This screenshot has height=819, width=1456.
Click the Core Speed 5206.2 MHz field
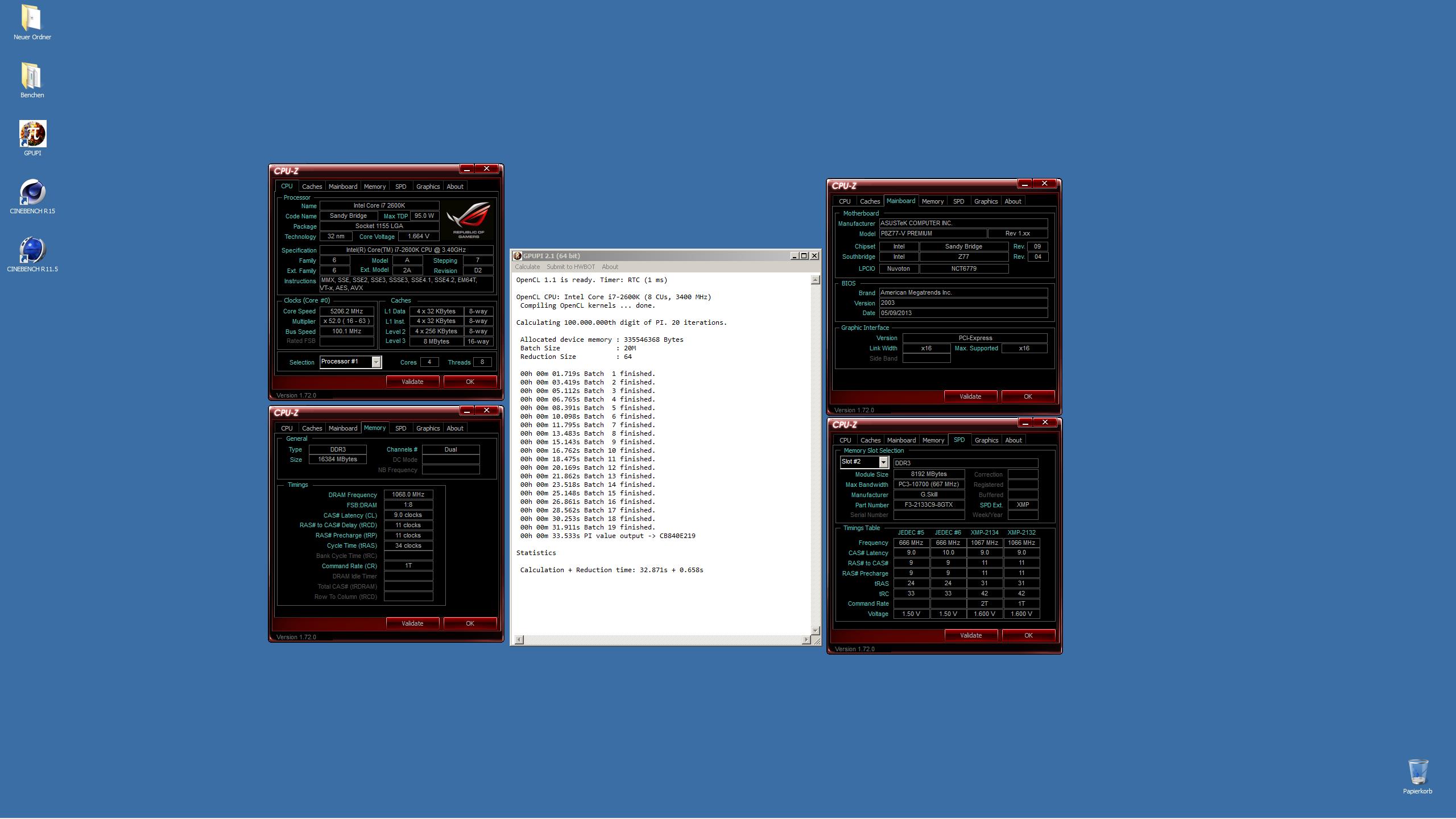(346, 311)
